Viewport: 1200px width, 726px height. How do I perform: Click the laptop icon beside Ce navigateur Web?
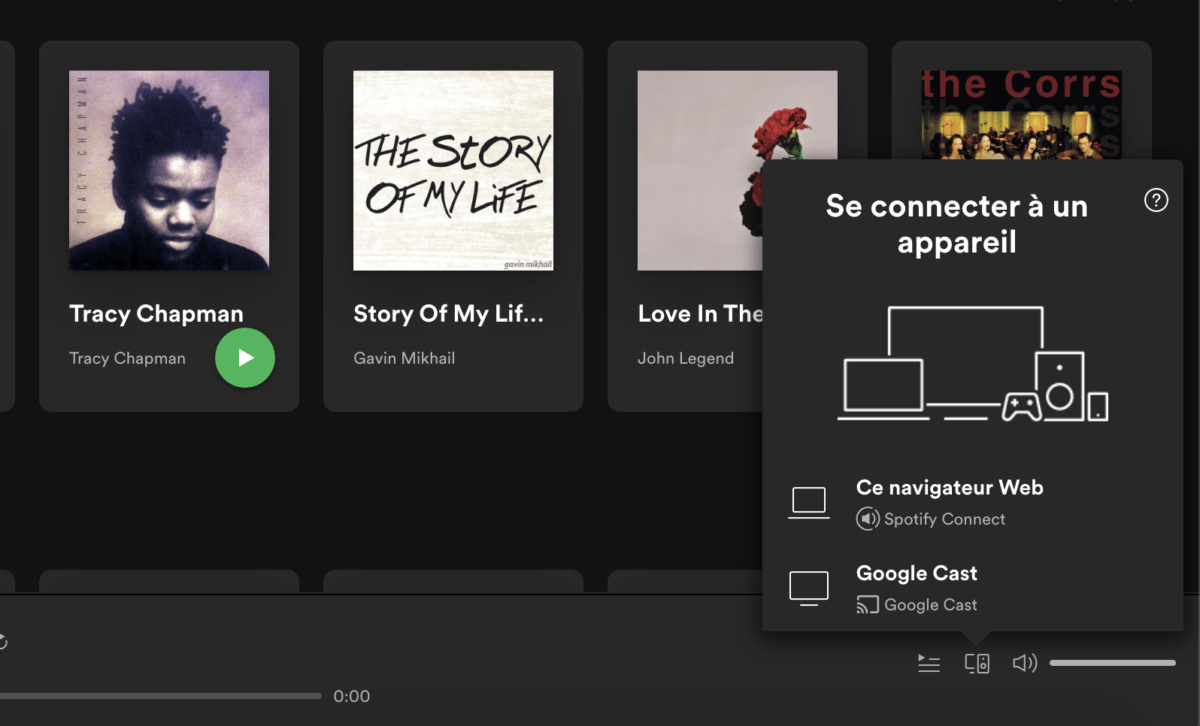809,501
